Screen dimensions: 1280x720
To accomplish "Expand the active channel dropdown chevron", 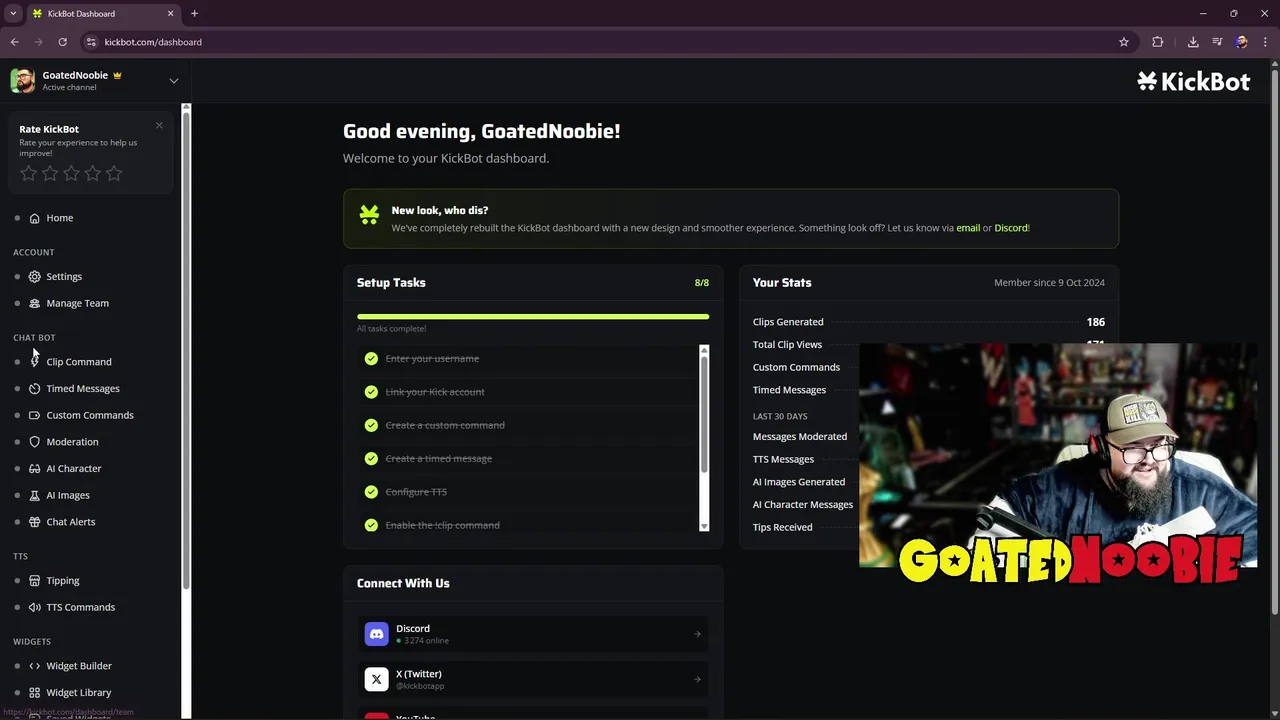I will click(x=173, y=81).
